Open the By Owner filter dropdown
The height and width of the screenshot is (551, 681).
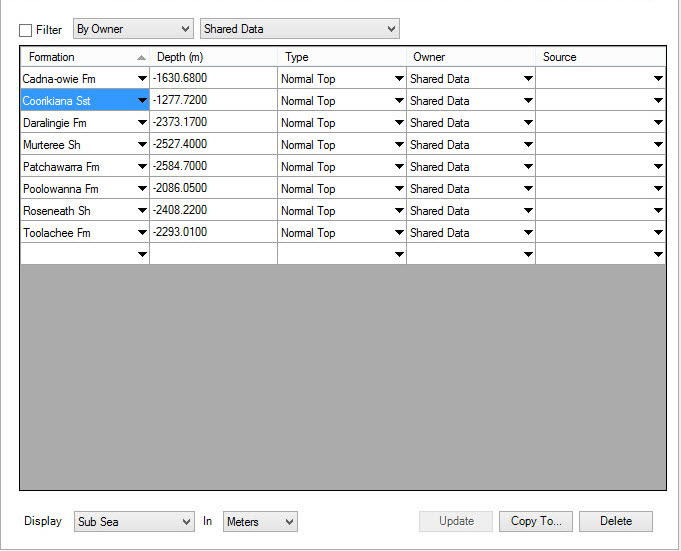click(133, 29)
